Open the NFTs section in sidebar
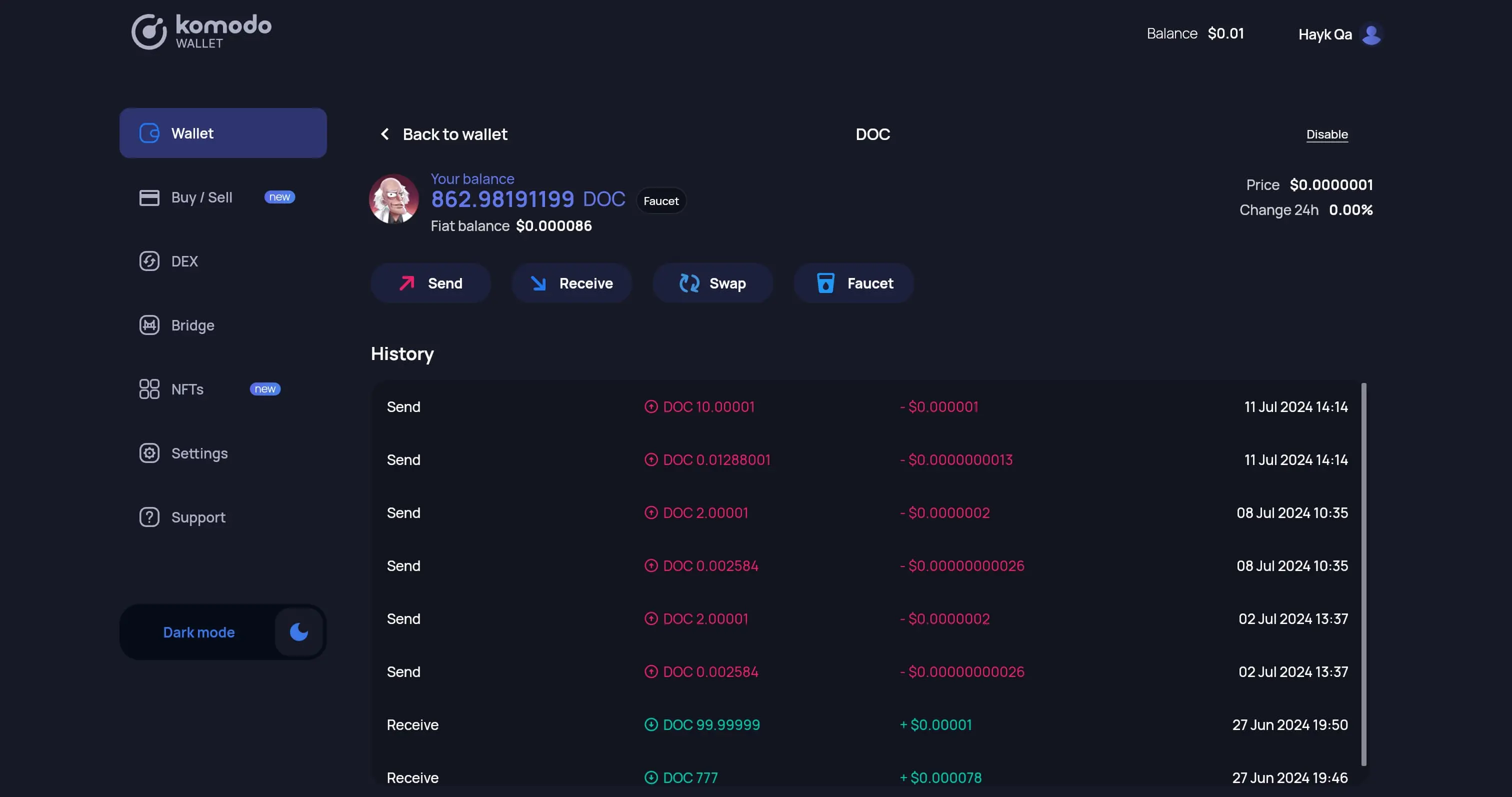The image size is (1512, 797). click(187, 389)
